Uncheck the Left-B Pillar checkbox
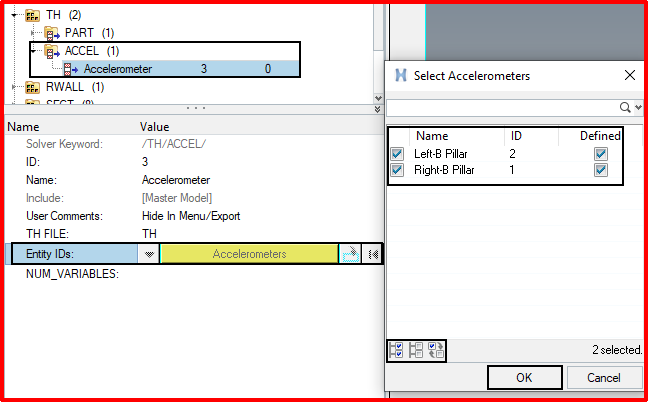 (x=397, y=154)
